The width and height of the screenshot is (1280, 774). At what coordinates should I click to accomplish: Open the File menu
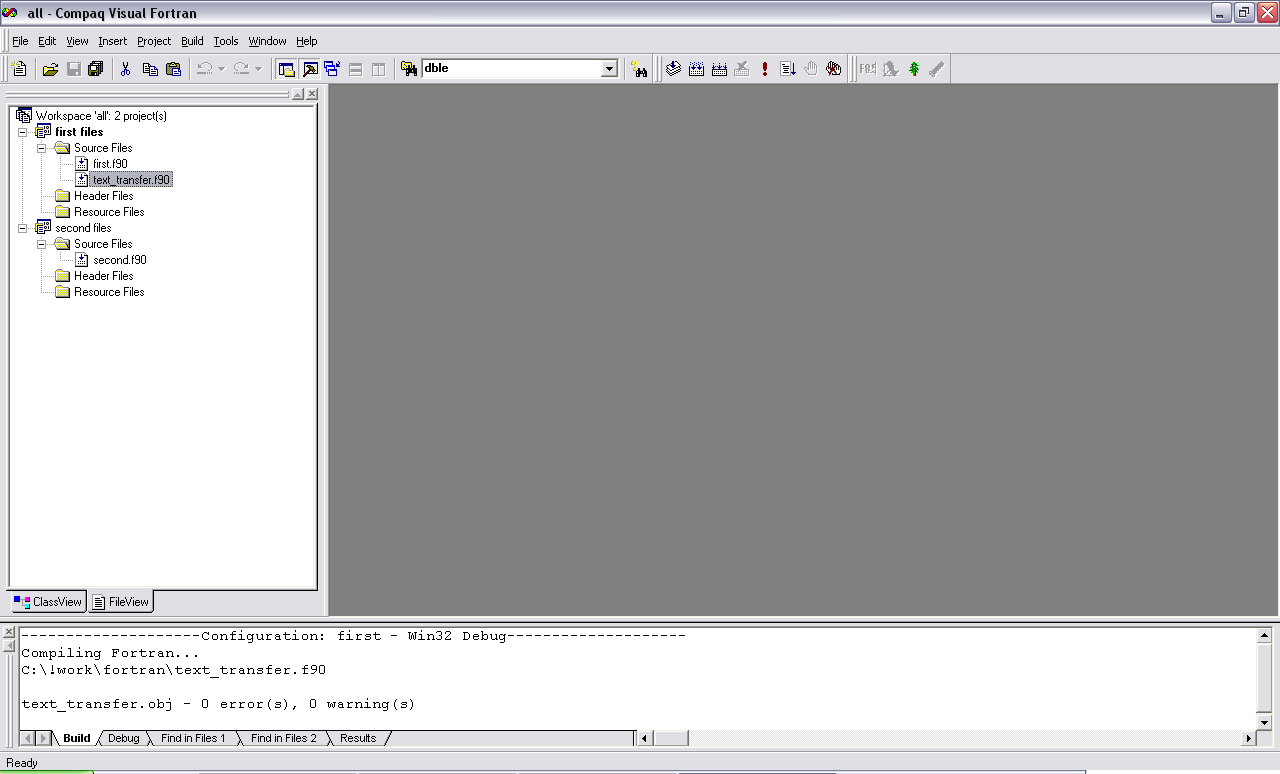[x=20, y=41]
